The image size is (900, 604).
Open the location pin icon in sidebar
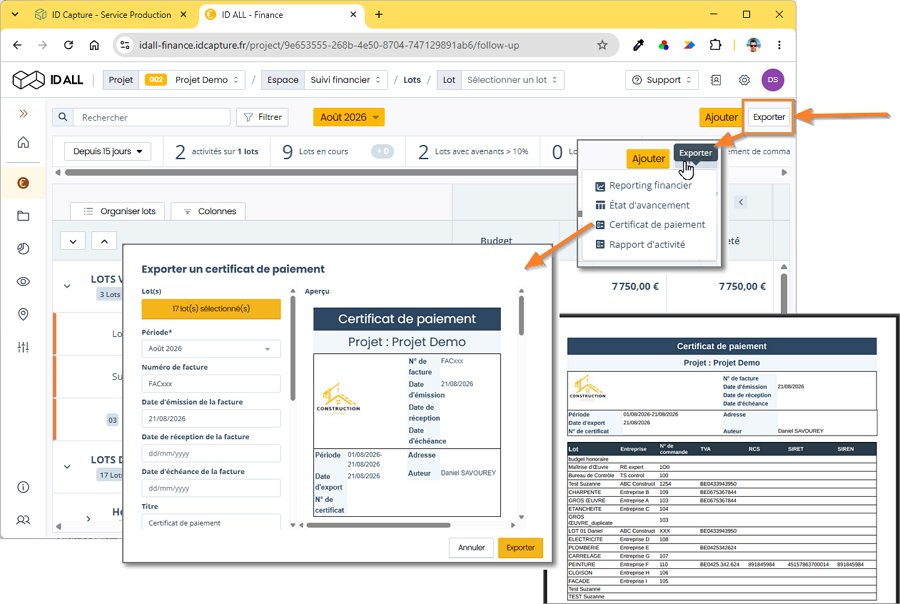click(x=23, y=314)
